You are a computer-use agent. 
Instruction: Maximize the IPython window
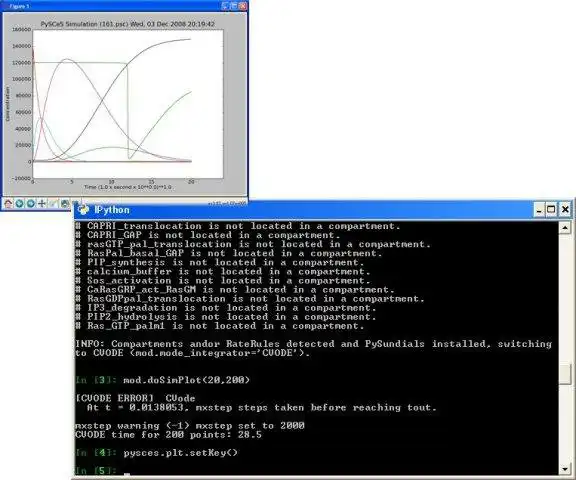(x=551, y=210)
